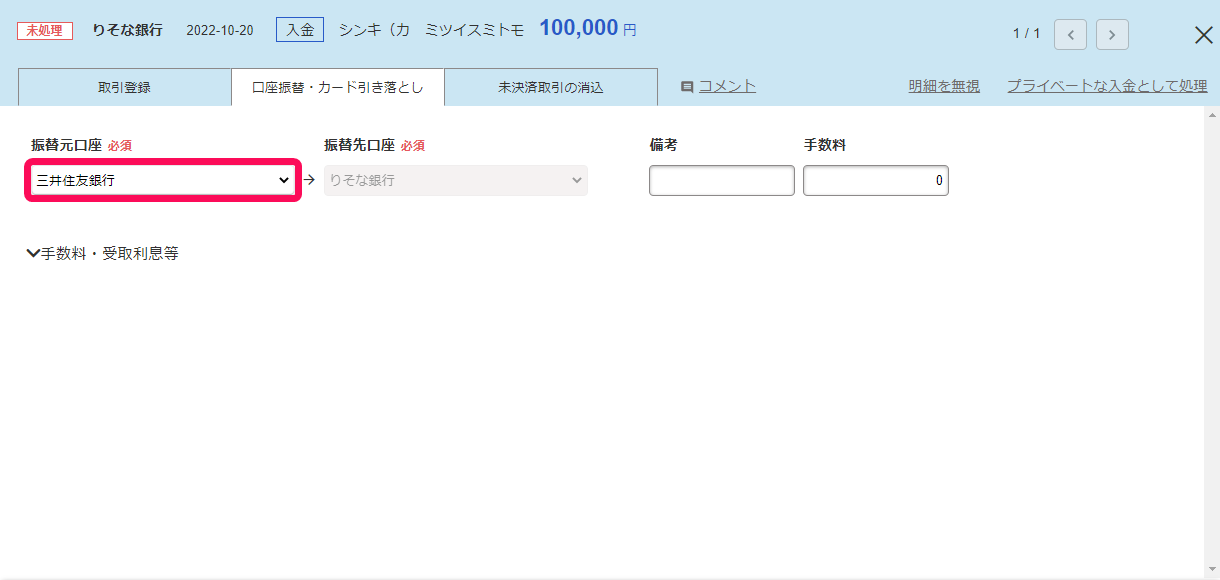Click the 未処理 status badge
This screenshot has width=1220, height=580.
click(x=45, y=31)
